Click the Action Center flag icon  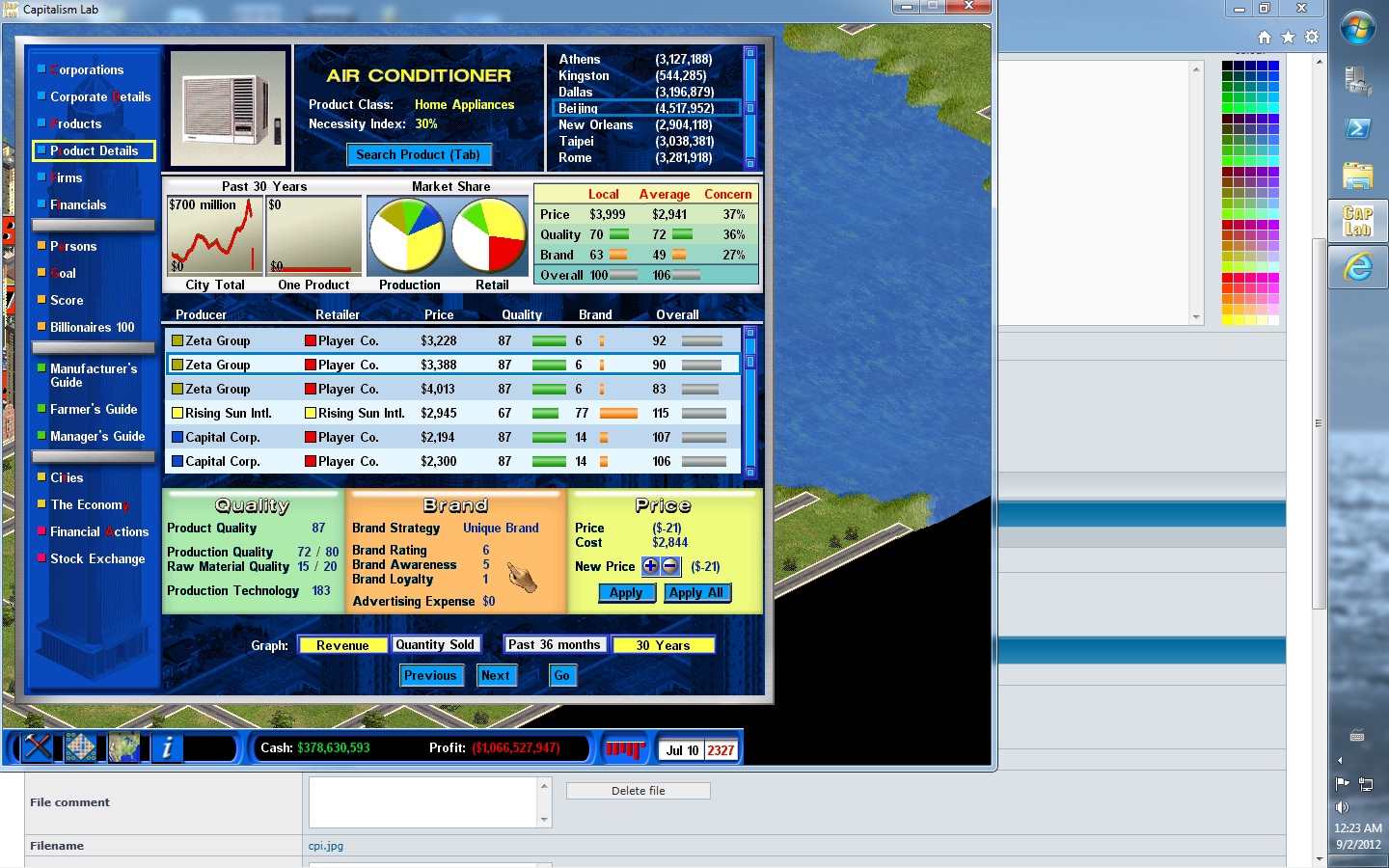click(x=1342, y=783)
